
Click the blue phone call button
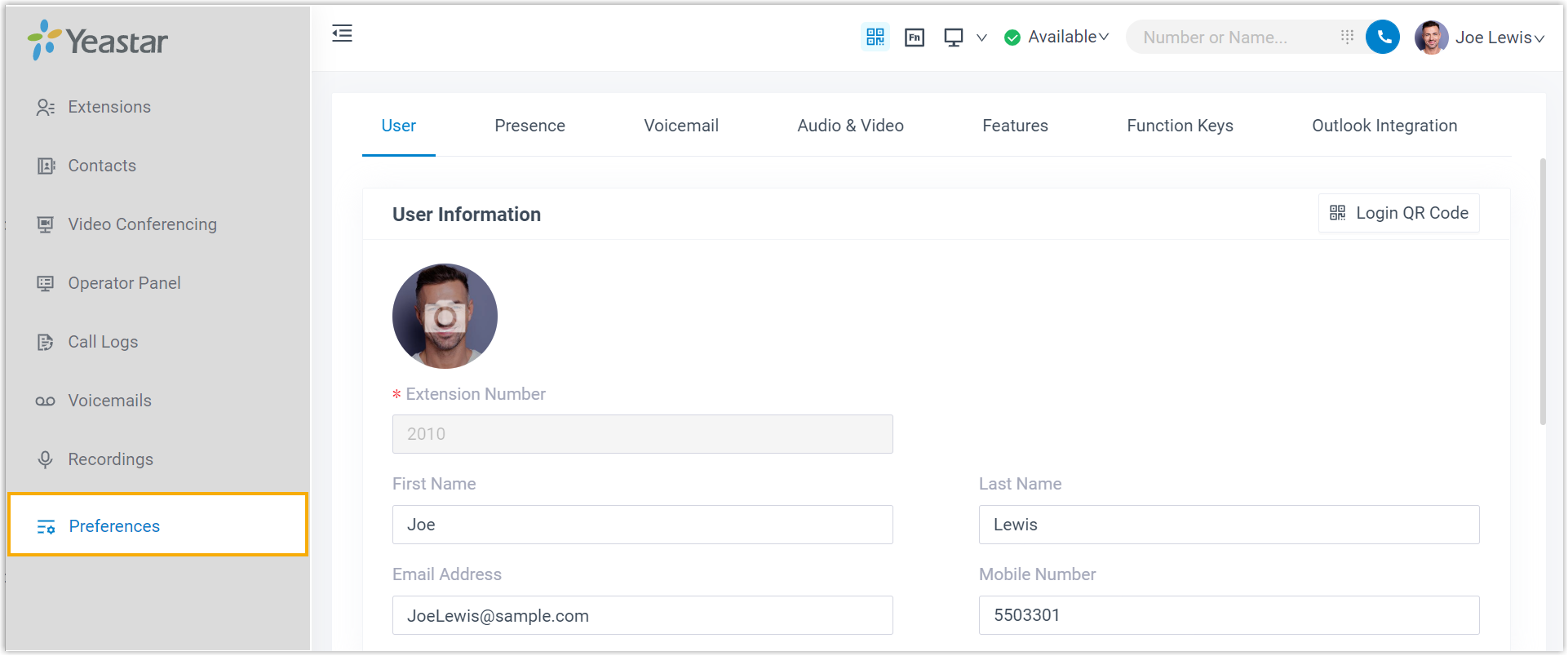pyautogui.click(x=1383, y=37)
